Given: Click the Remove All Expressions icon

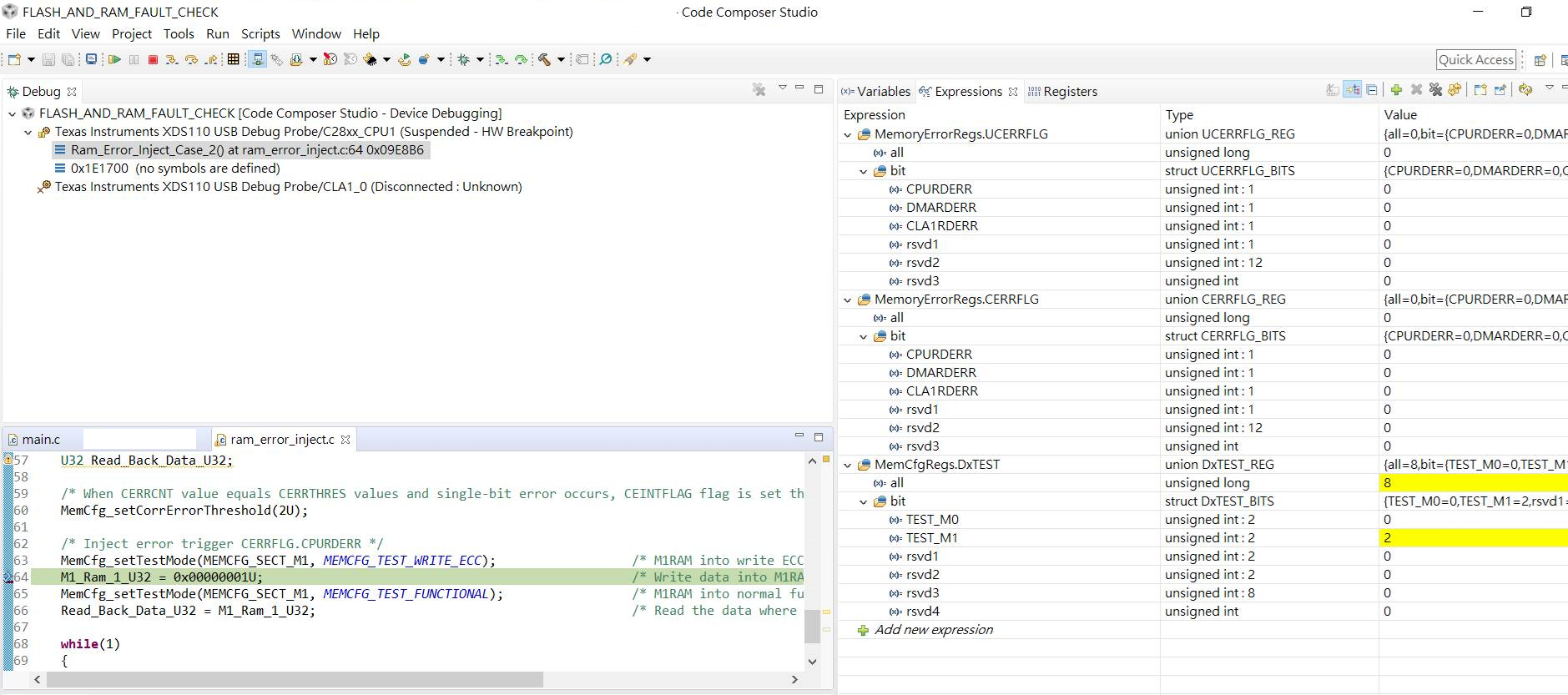Looking at the screenshot, I should 1435,90.
